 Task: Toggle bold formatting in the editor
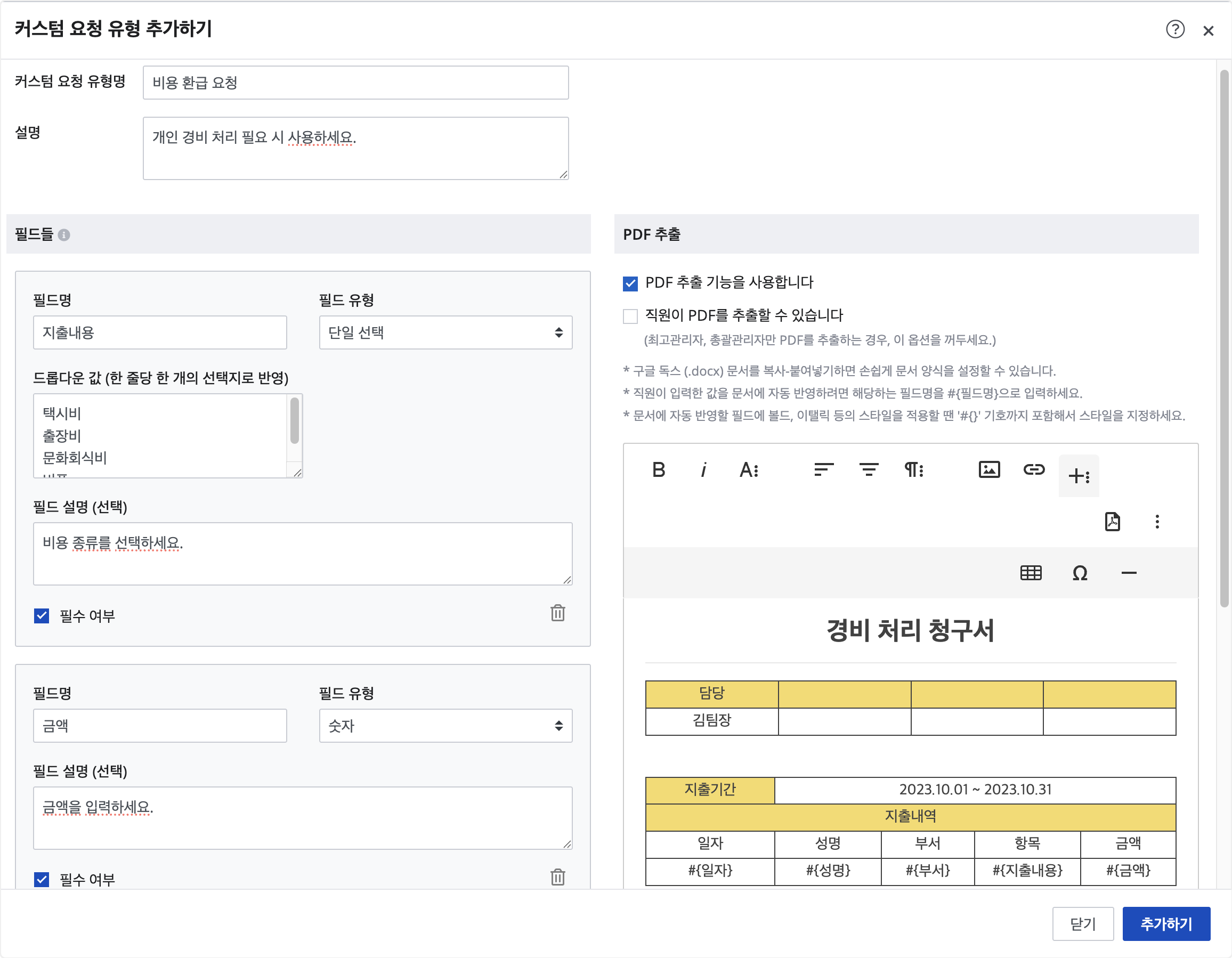658,470
